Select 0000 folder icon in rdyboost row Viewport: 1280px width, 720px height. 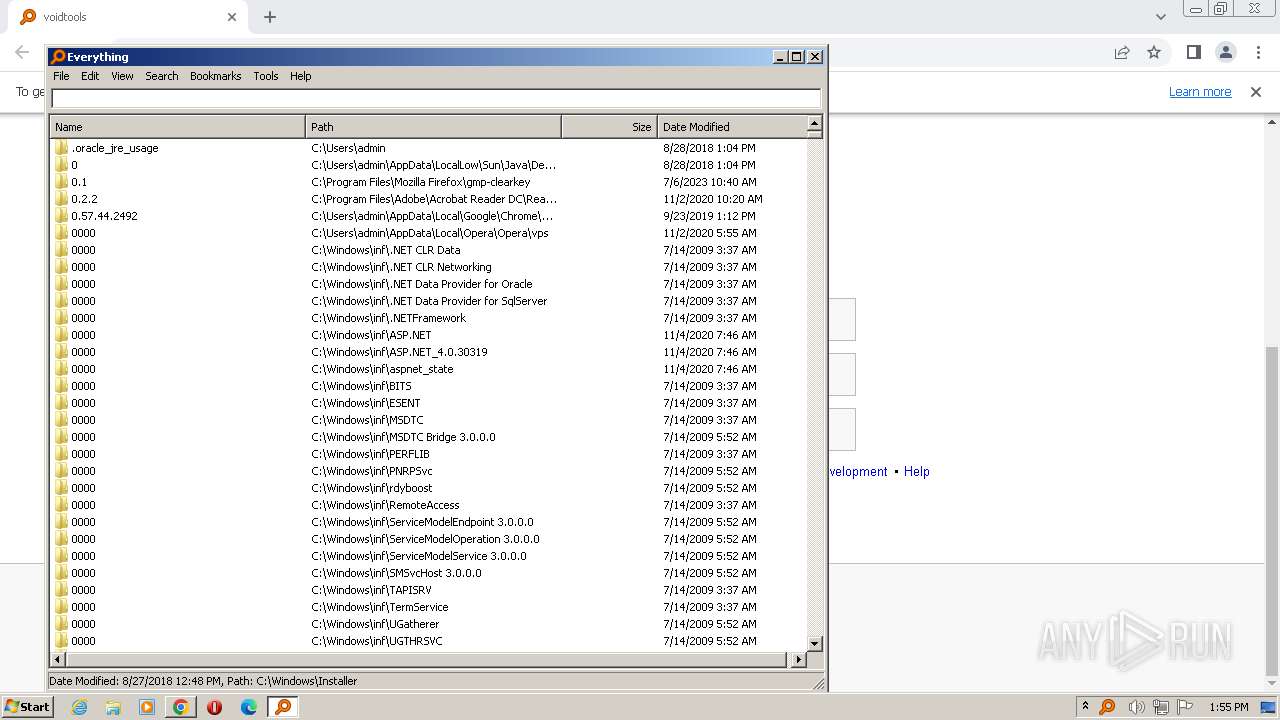(x=61, y=488)
